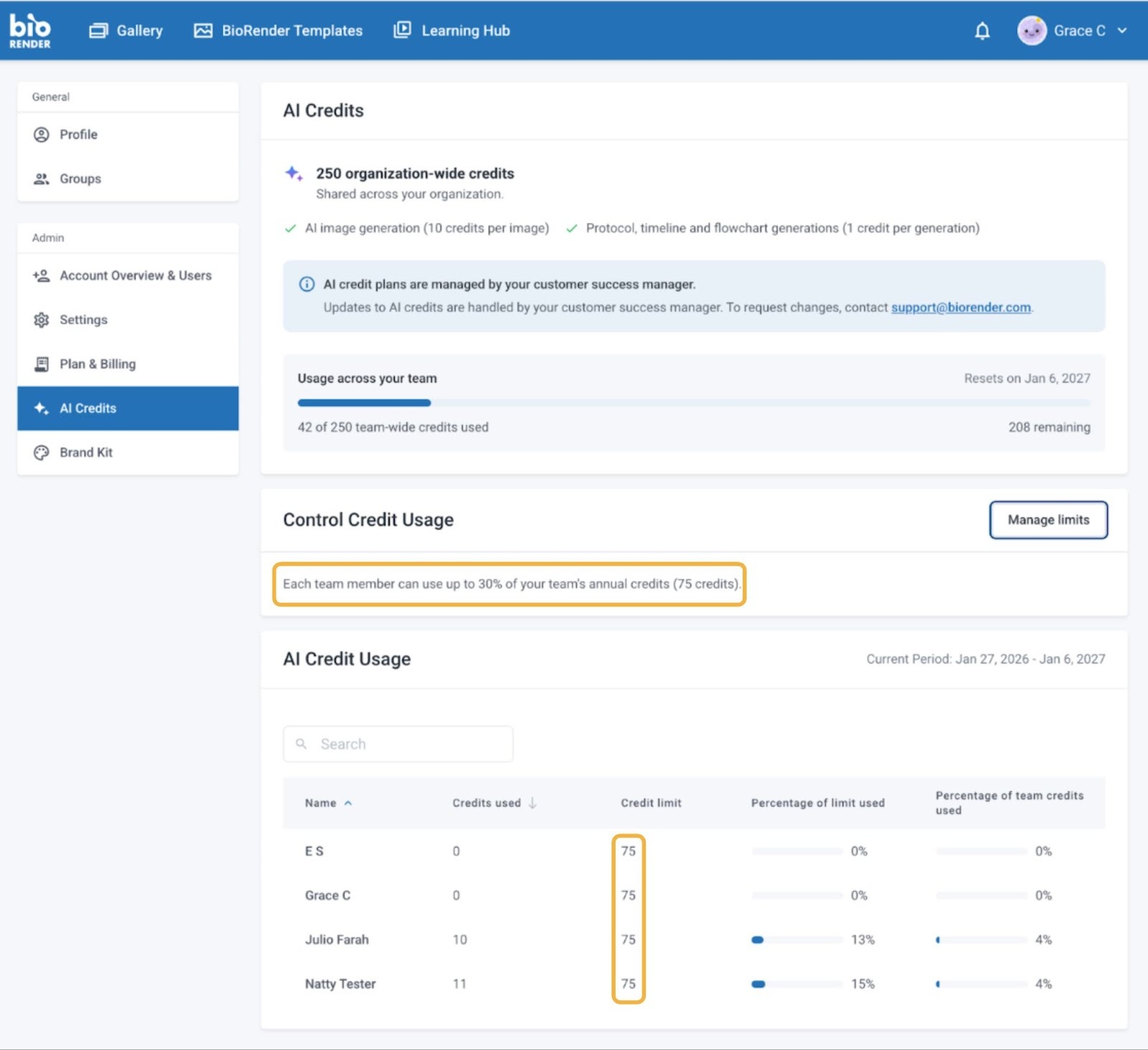Click Natty Tester's team credits used bar

982,984
